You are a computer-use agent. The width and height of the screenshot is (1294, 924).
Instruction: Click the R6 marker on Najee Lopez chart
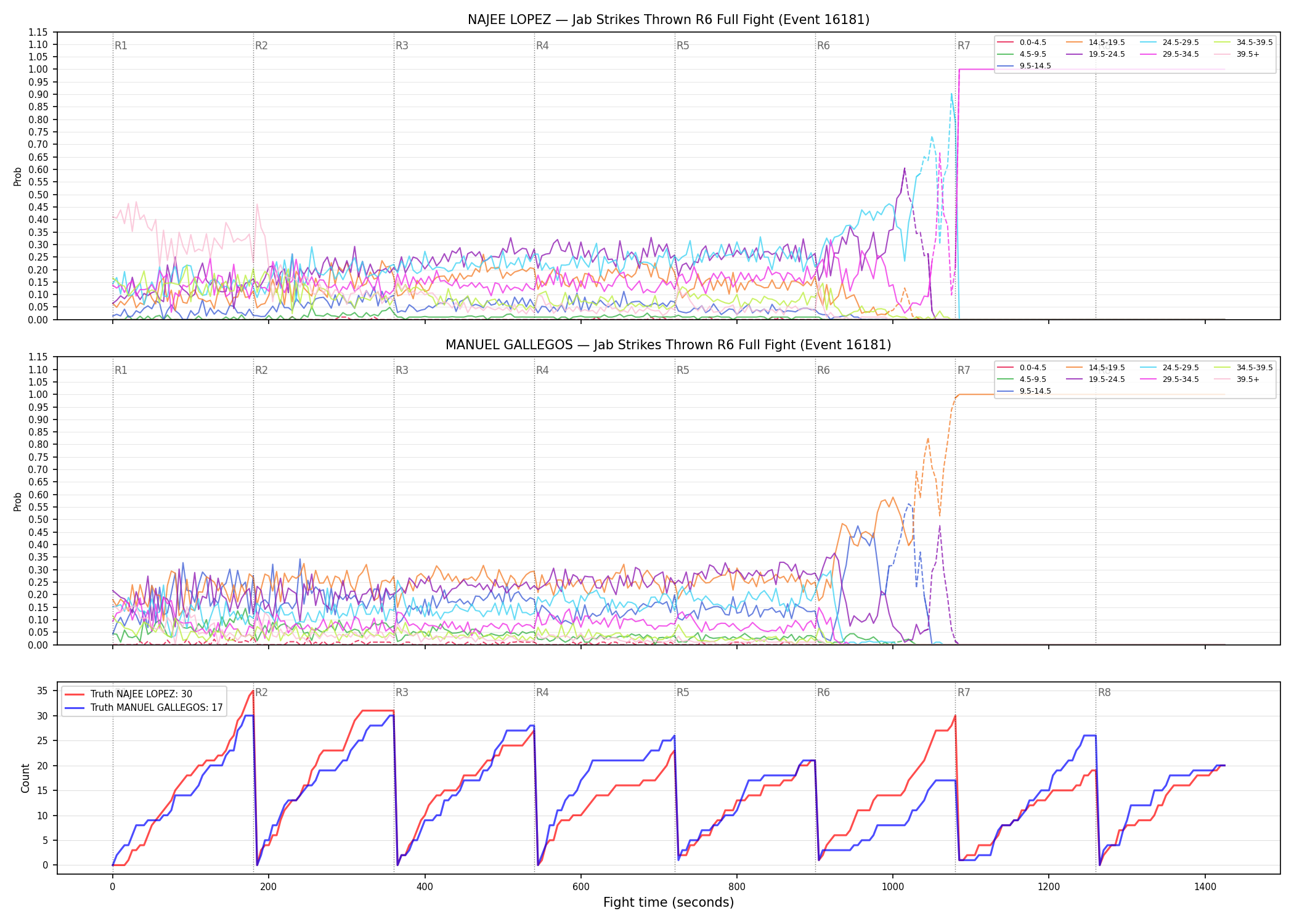[823, 46]
